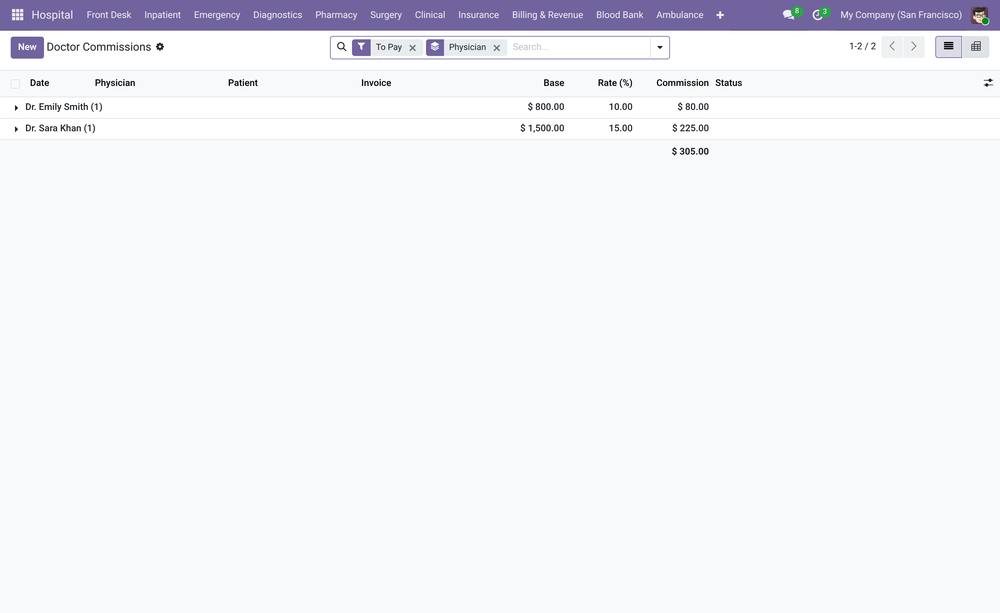Sort by Patient column header
The image size is (1000, 613).
tap(243, 83)
